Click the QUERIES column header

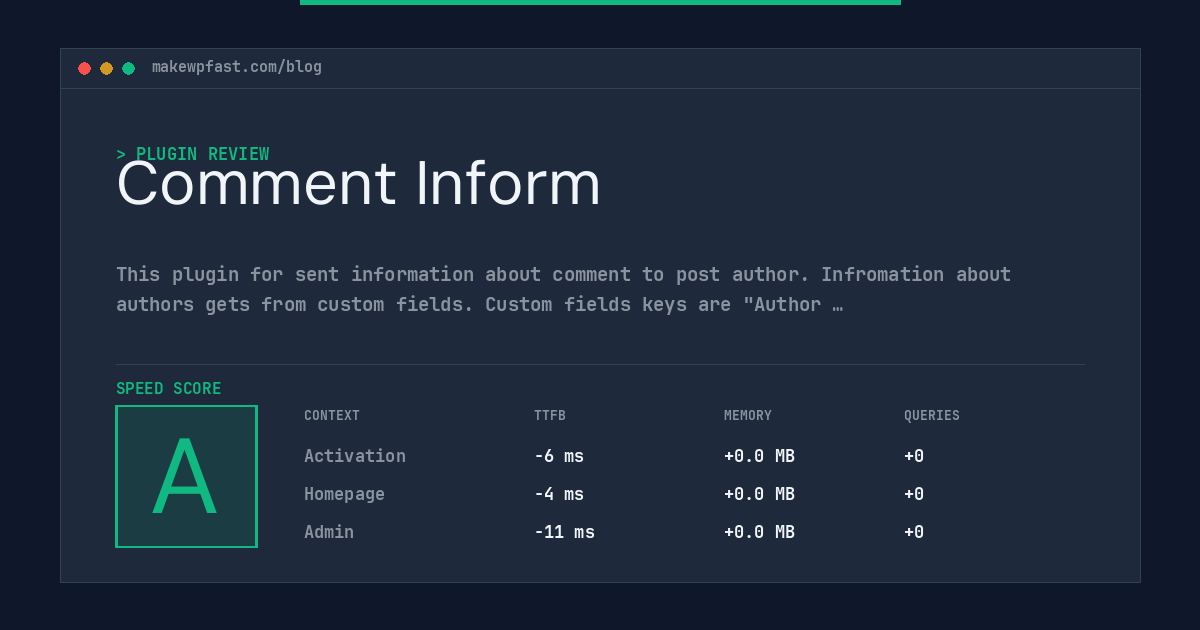[932, 416]
